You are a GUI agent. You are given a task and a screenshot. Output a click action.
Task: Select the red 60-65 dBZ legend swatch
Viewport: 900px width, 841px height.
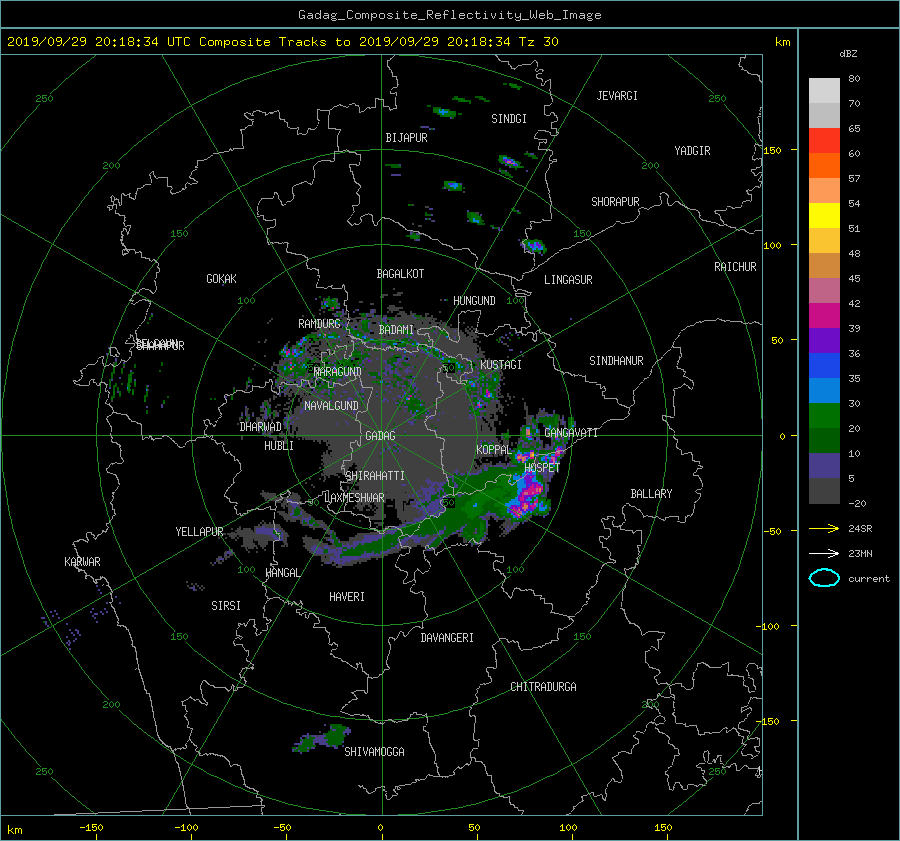click(x=824, y=140)
